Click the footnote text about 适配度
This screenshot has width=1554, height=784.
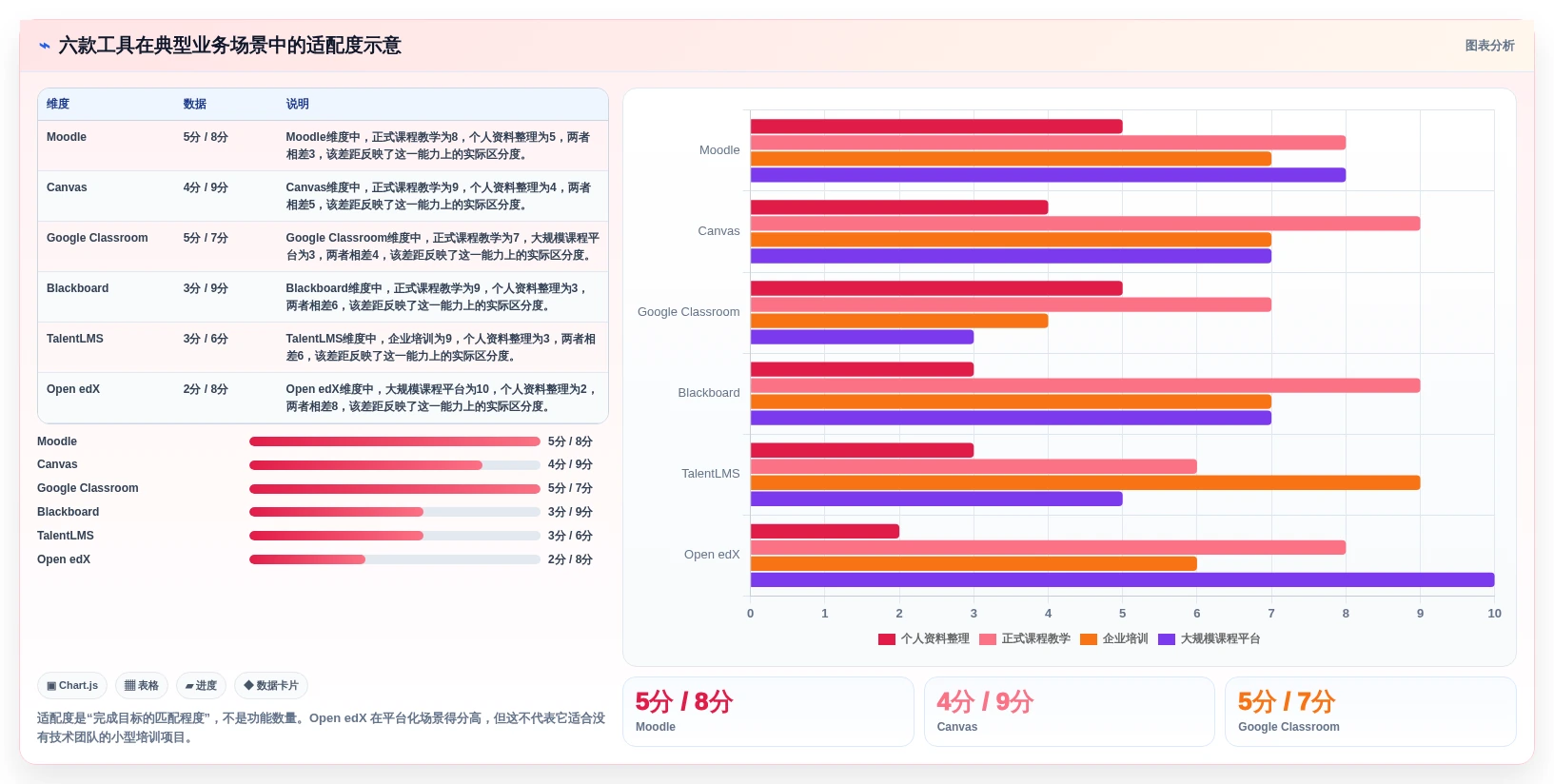coord(322,728)
